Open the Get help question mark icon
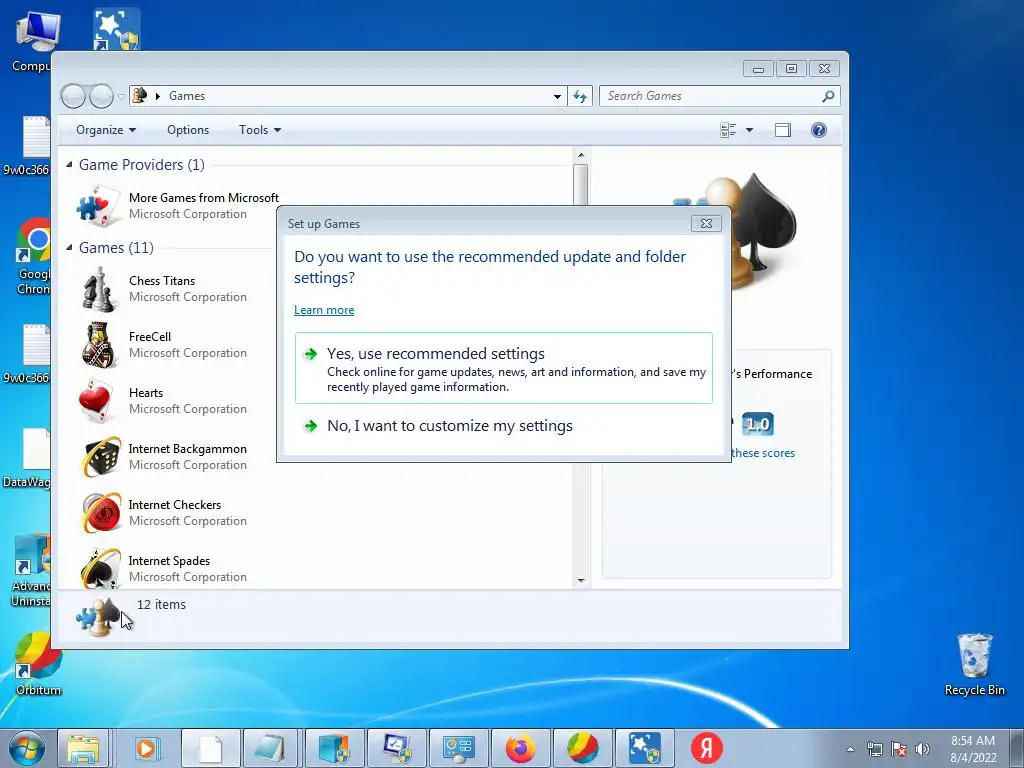1024x768 pixels. pos(818,130)
